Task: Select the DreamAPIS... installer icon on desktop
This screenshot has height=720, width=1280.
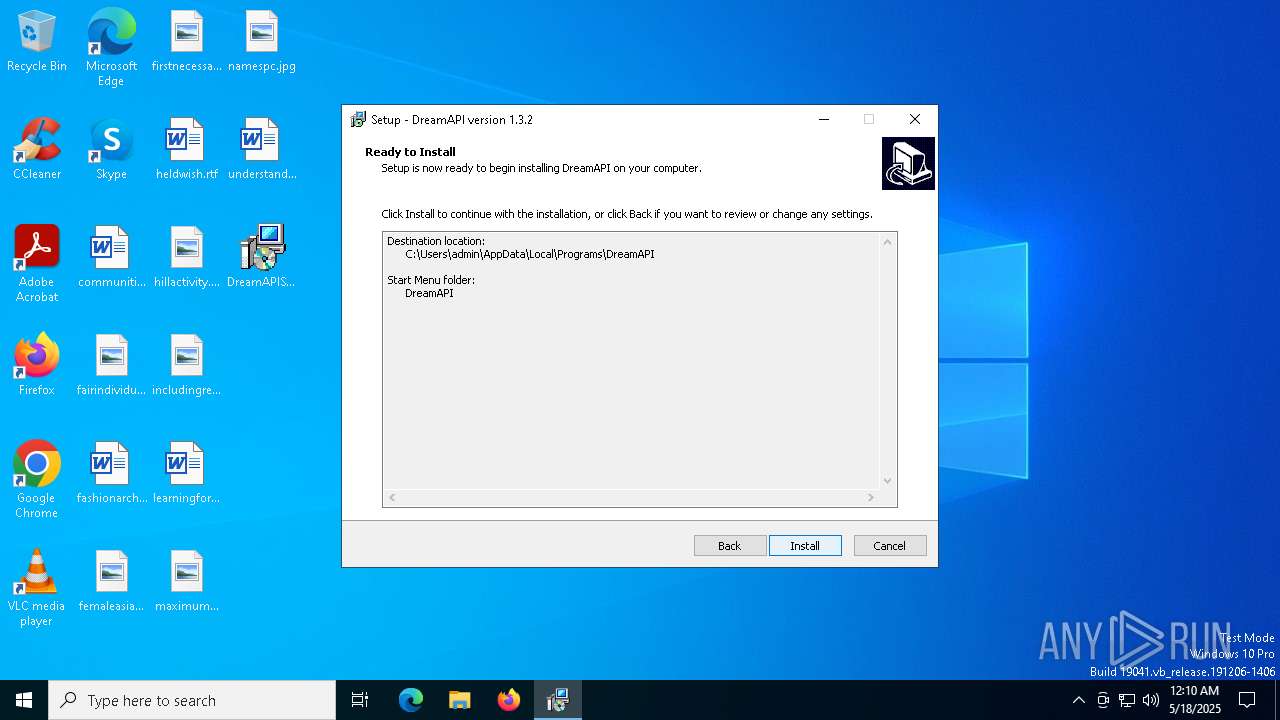Action: coord(261,257)
